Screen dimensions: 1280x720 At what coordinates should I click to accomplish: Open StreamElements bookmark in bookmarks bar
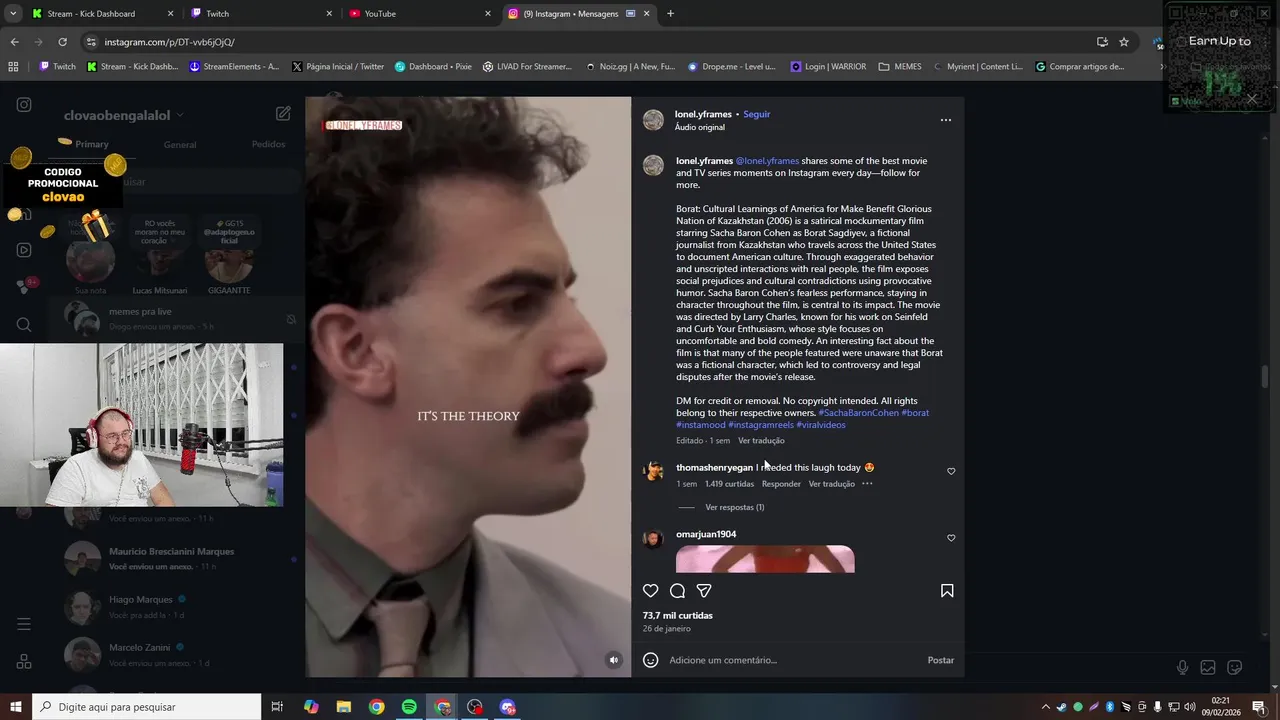pyautogui.click(x=234, y=67)
